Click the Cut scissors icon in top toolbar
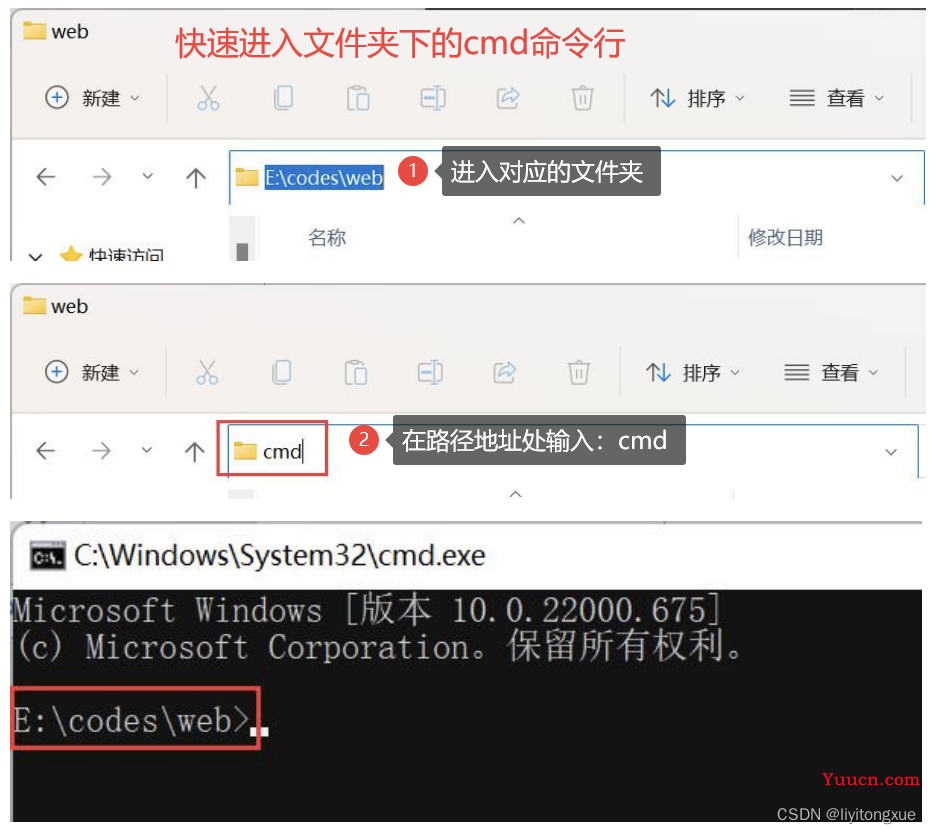The width and height of the screenshot is (932, 834). pyautogui.click(x=208, y=98)
